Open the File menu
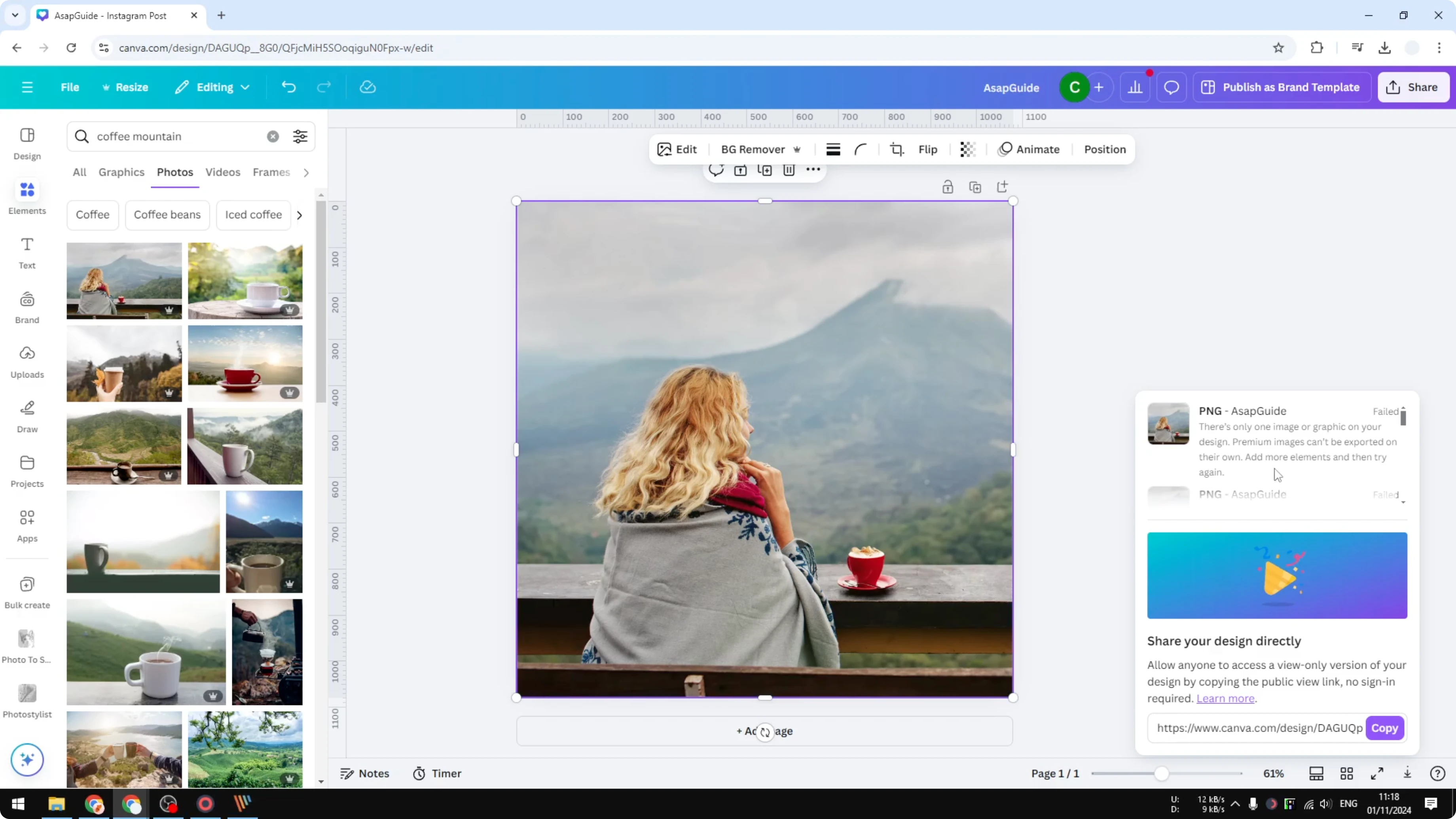 (70, 87)
